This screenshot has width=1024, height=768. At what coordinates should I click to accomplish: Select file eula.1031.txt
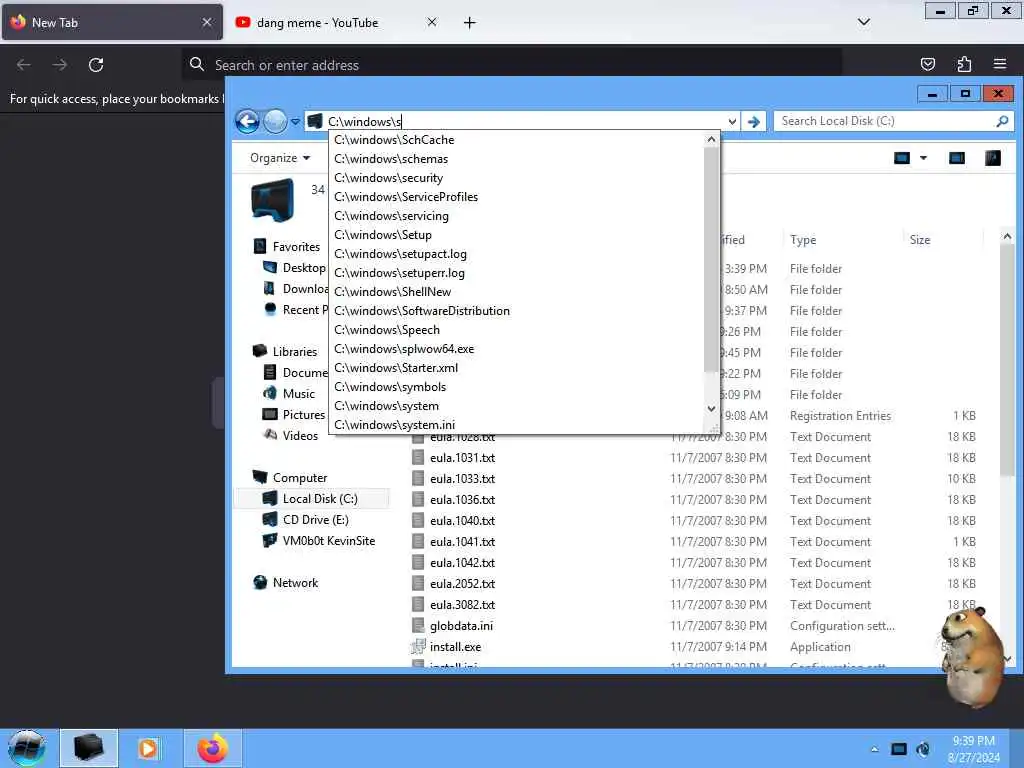pos(462,457)
